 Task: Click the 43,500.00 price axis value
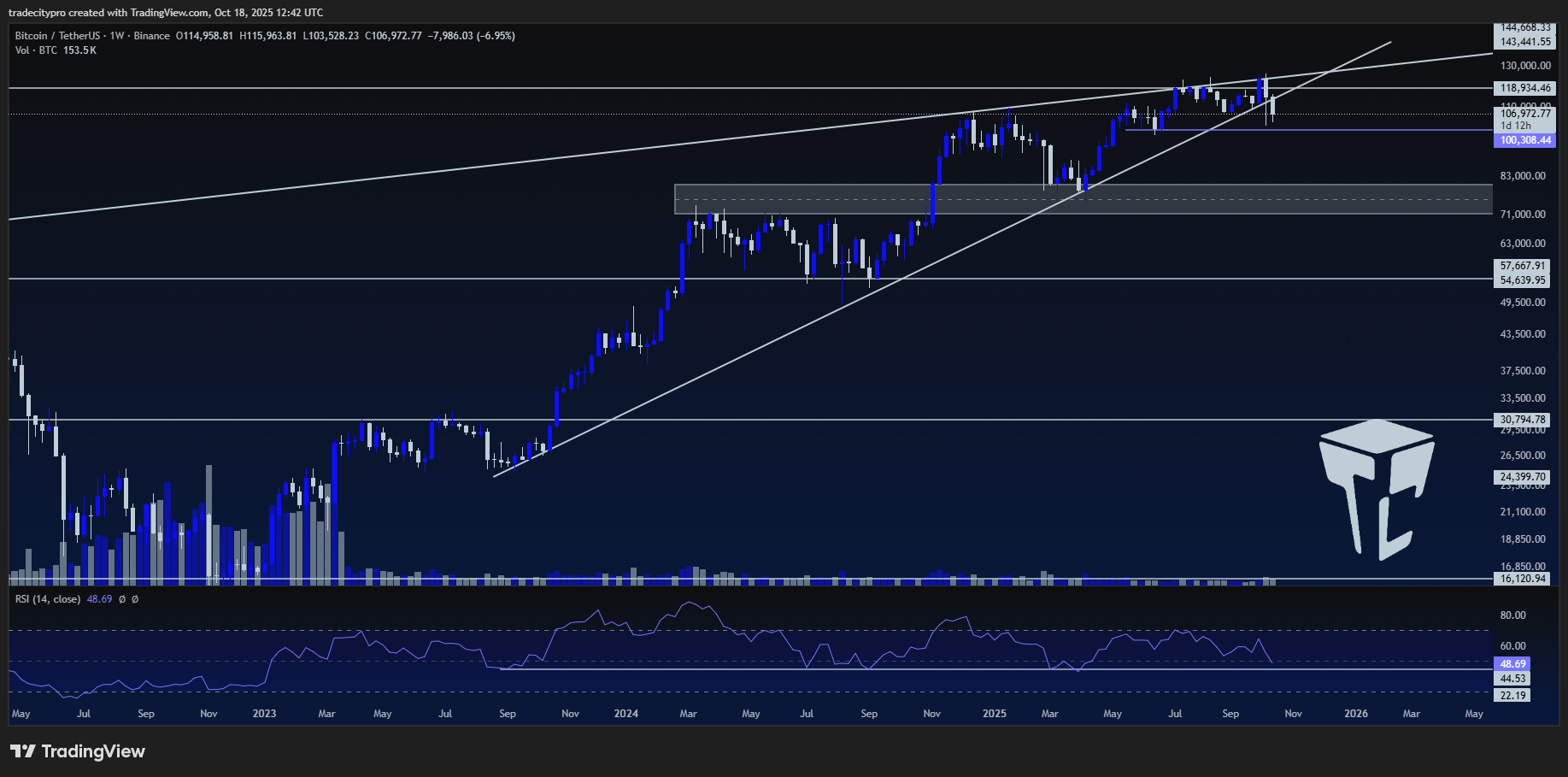pyautogui.click(x=1523, y=334)
